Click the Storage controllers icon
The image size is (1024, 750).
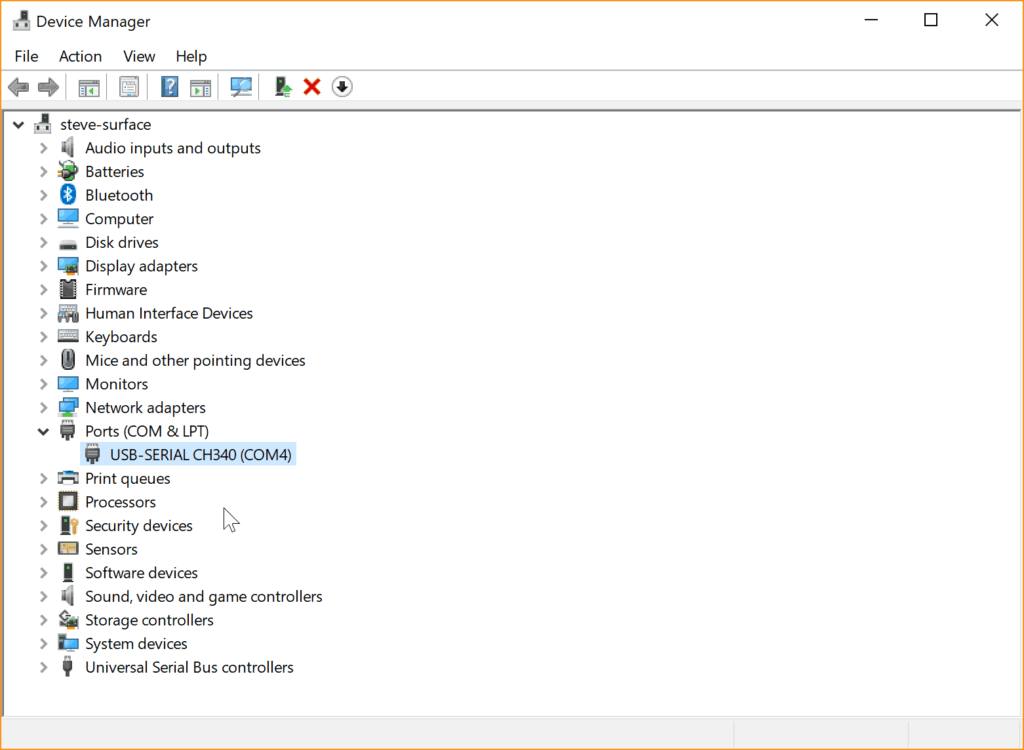(68, 619)
